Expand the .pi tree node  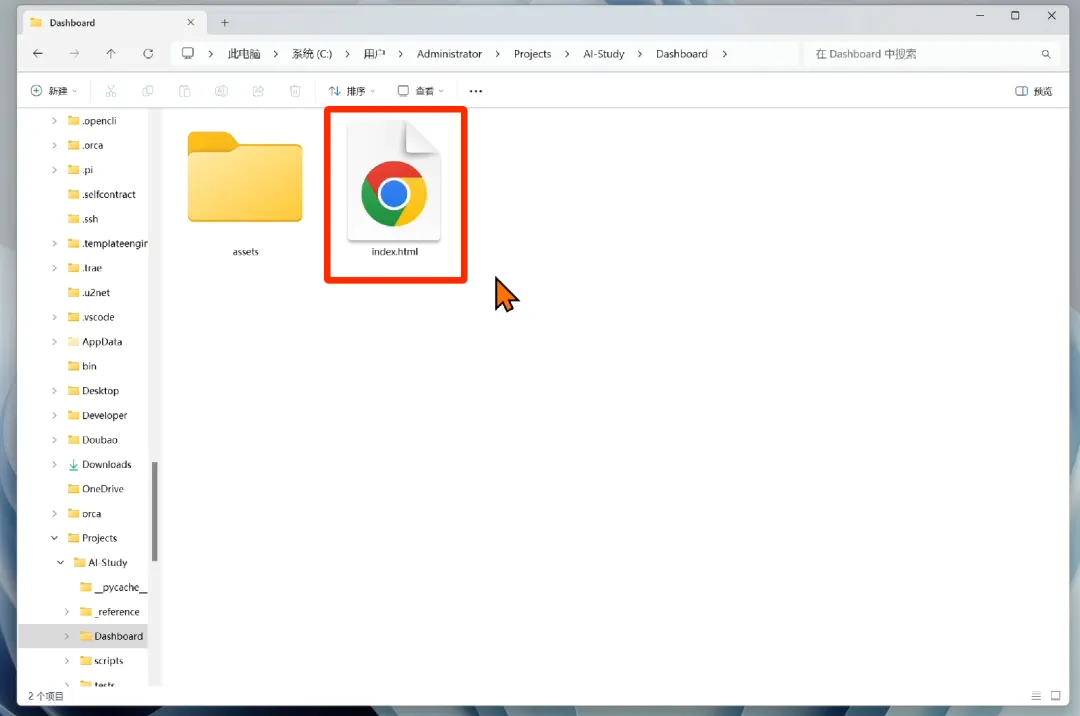[54, 169]
